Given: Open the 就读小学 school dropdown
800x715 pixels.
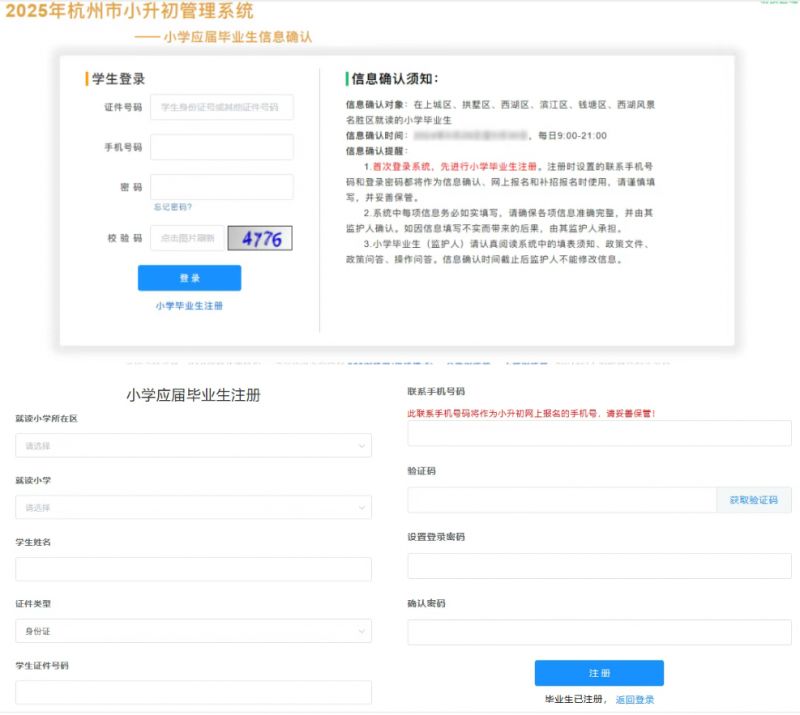Looking at the screenshot, I should click(193, 508).
